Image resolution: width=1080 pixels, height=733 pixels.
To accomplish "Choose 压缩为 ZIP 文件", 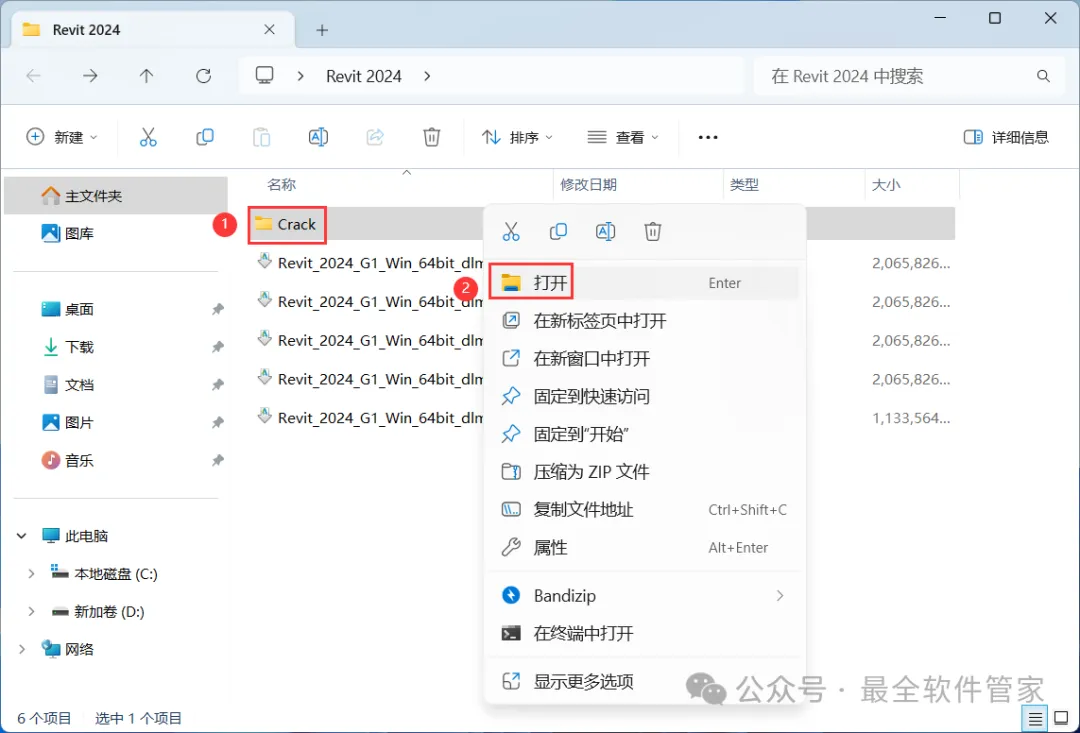I will [645, 472].
